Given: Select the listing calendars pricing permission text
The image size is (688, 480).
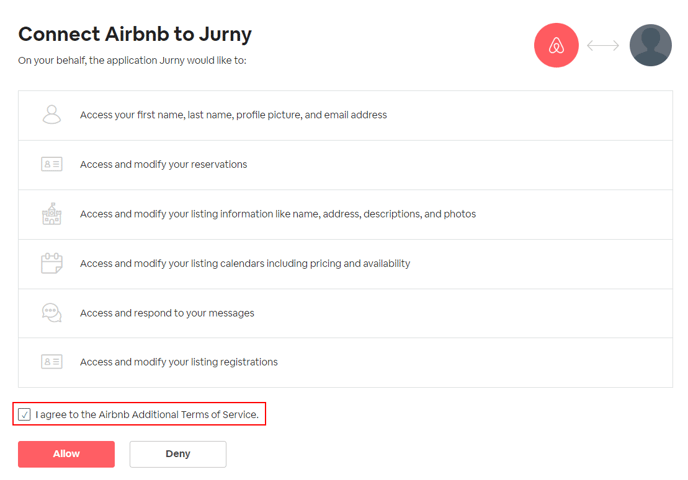Looking at the screenshot, I should coord(245,263).
